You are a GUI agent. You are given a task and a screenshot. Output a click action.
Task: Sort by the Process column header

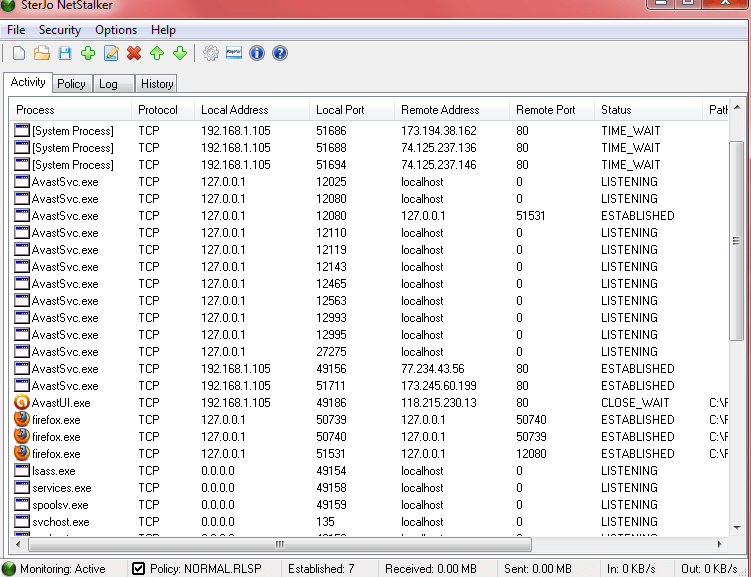click(71, 110)
